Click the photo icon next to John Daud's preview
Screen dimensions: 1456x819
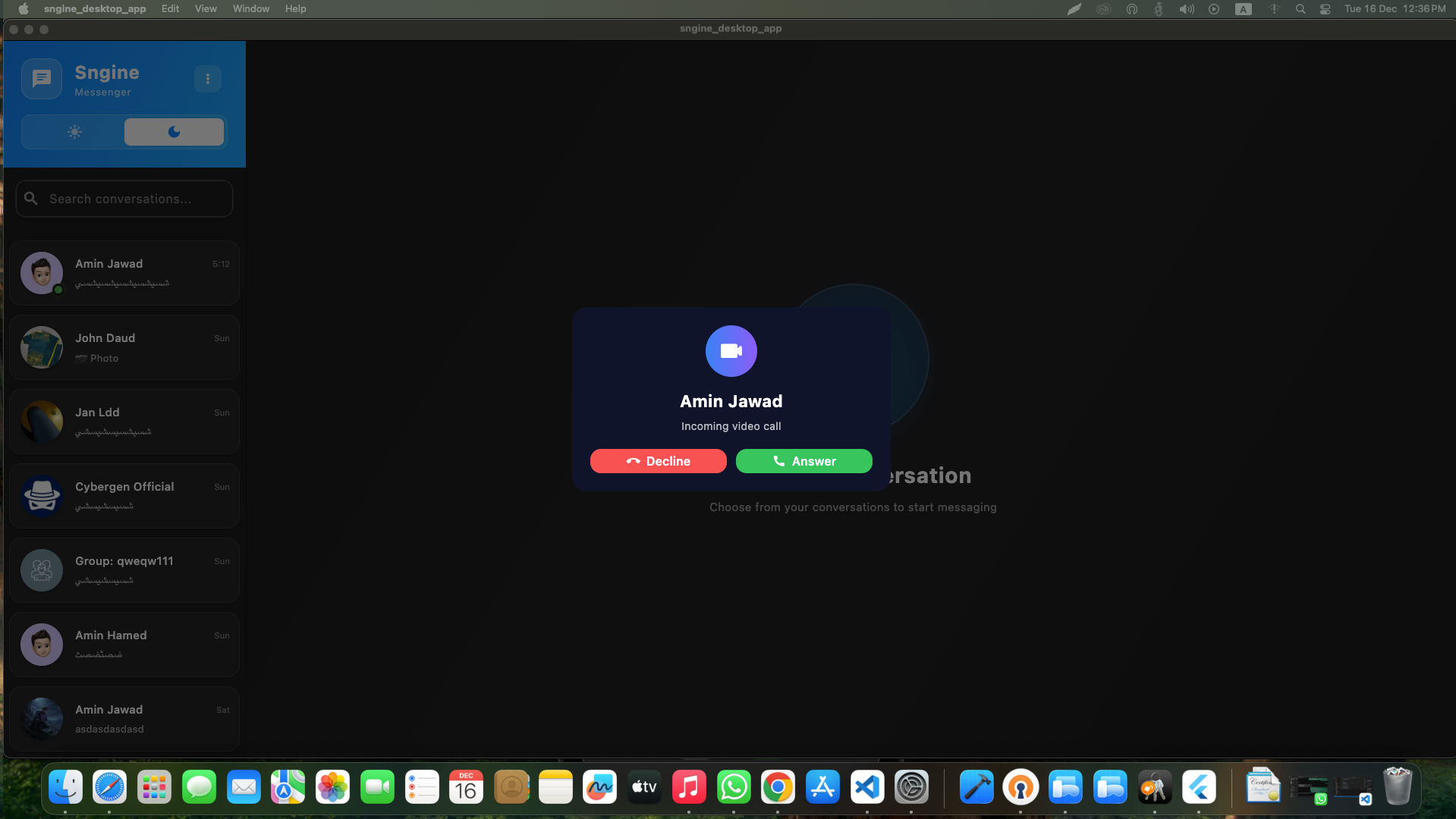tap(81, 358)
